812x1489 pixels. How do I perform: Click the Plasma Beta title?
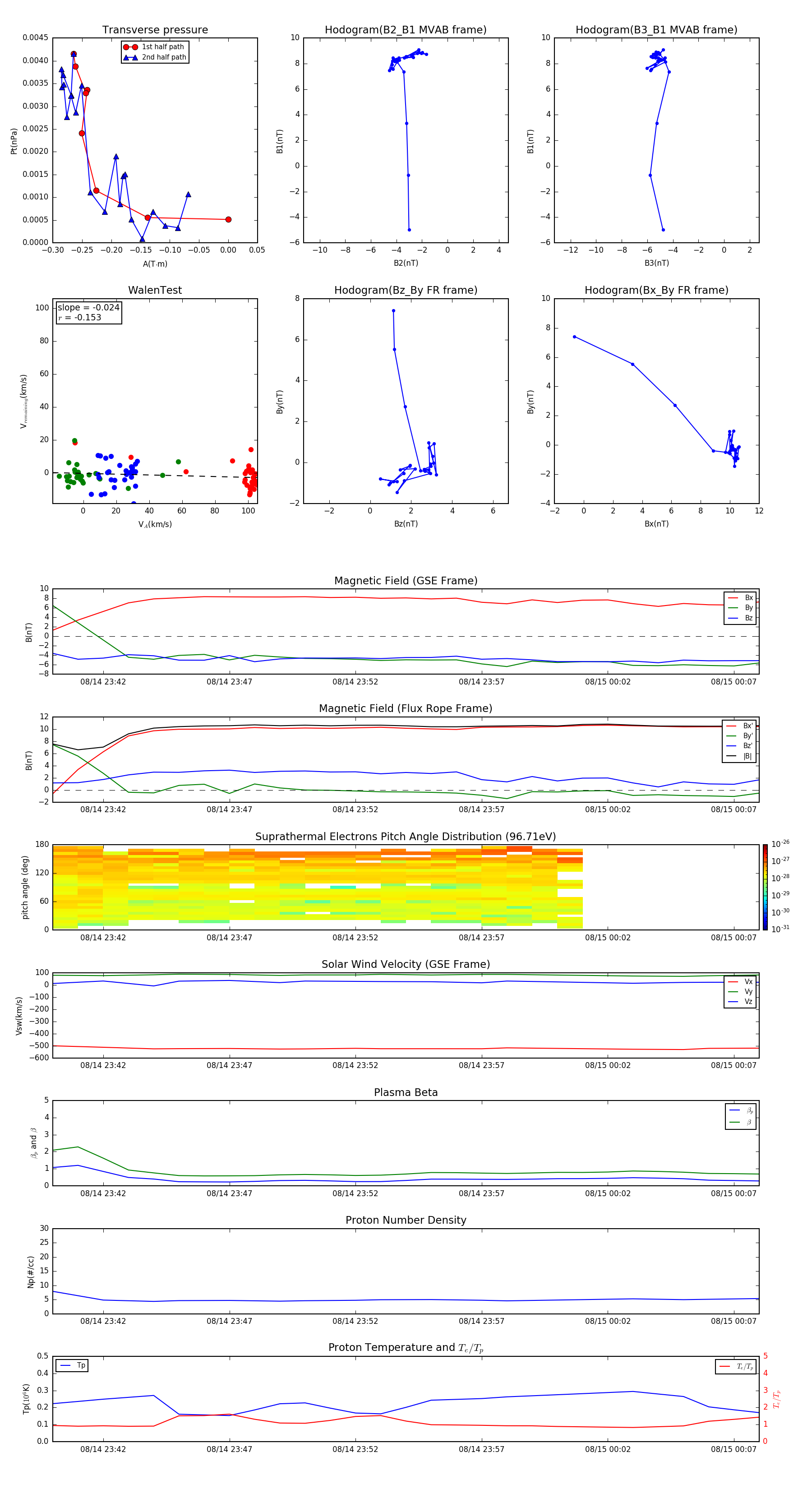[x=406, y=1093]
